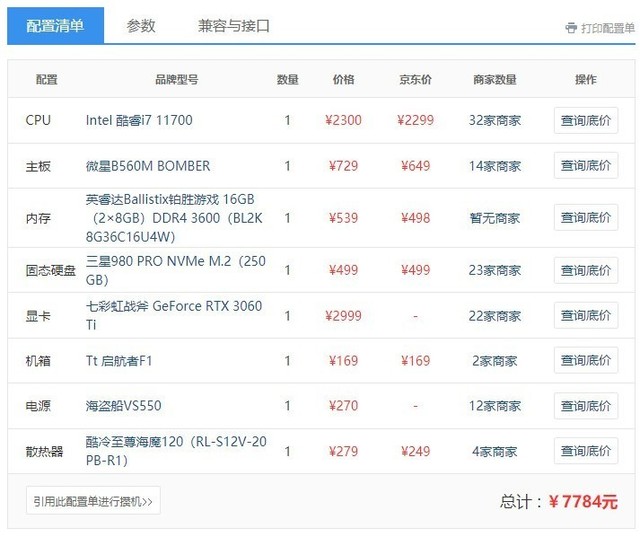Click 查询底价 for the 内存 row

586,217
